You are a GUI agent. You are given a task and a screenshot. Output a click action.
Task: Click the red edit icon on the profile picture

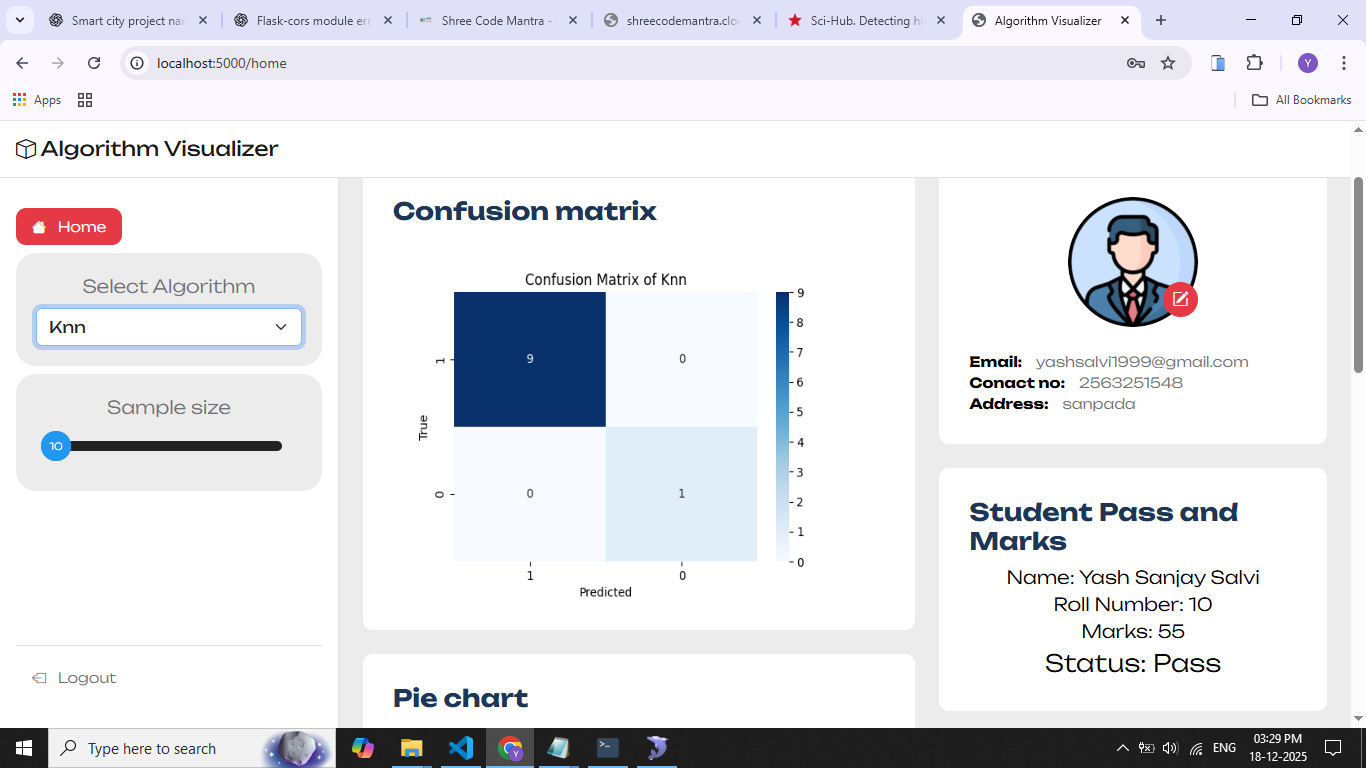[1180, 299]
